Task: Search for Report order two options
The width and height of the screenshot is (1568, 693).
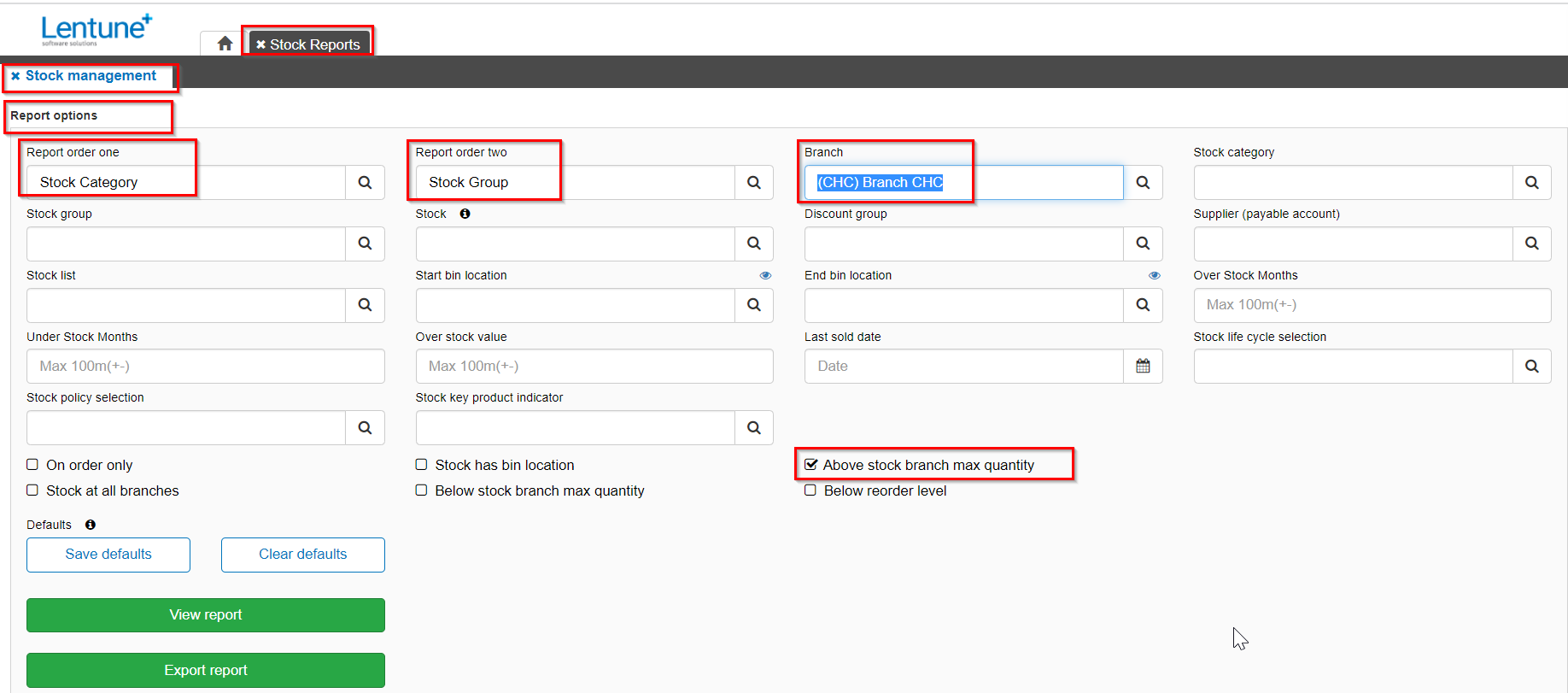Action: [754, 182]
